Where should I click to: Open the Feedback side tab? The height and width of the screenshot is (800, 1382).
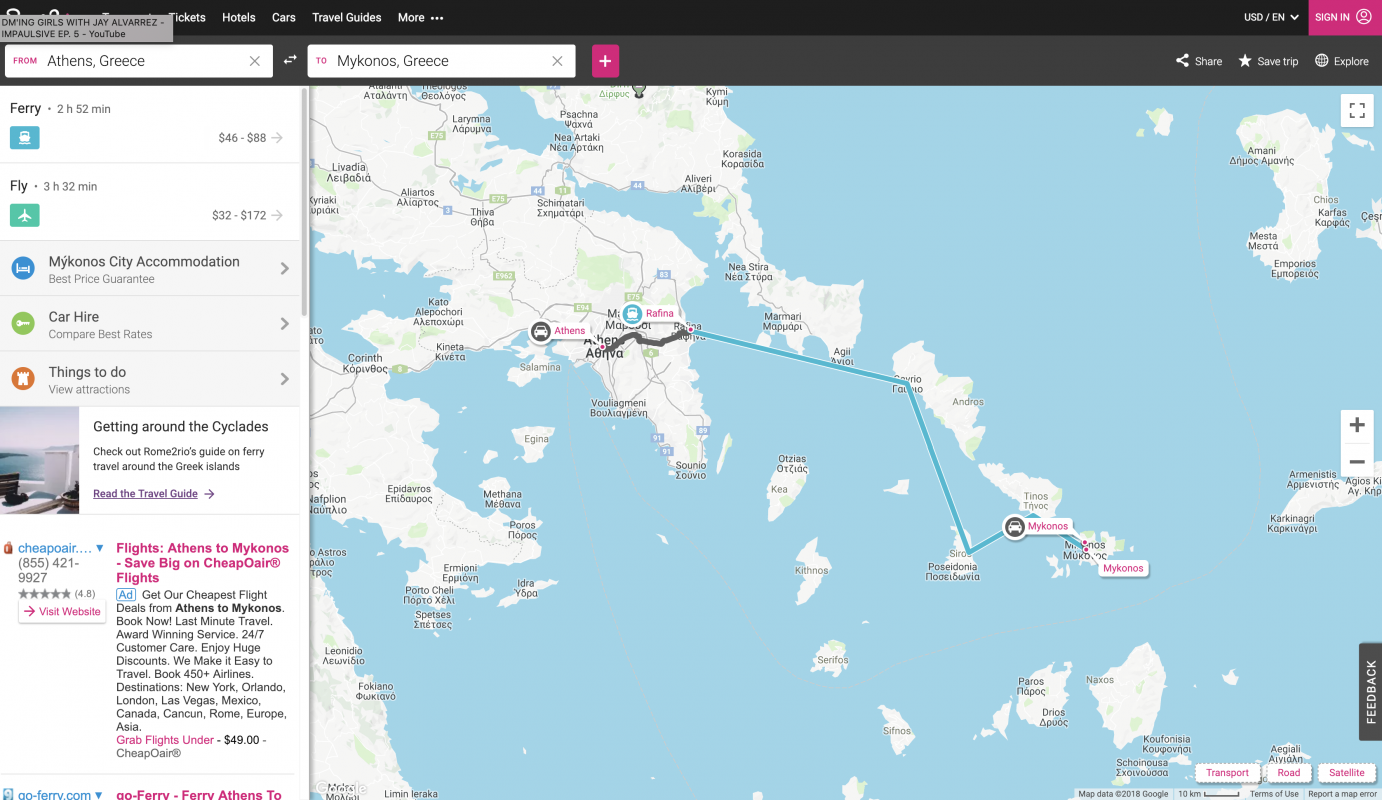click(x=1370, y=691)
